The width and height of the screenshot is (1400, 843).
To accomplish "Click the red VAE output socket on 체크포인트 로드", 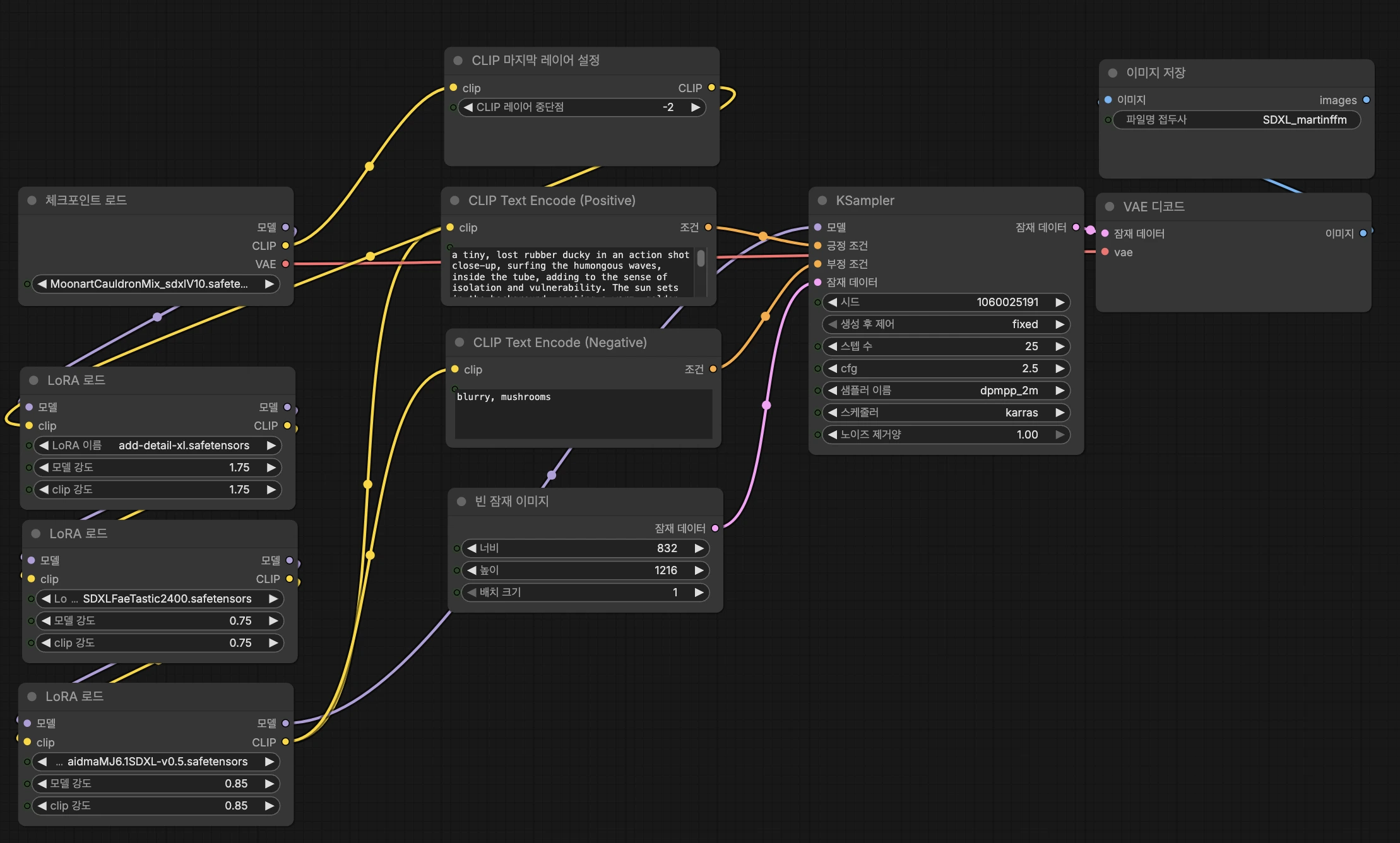I will pyautogui.click(x=286, y=264).
